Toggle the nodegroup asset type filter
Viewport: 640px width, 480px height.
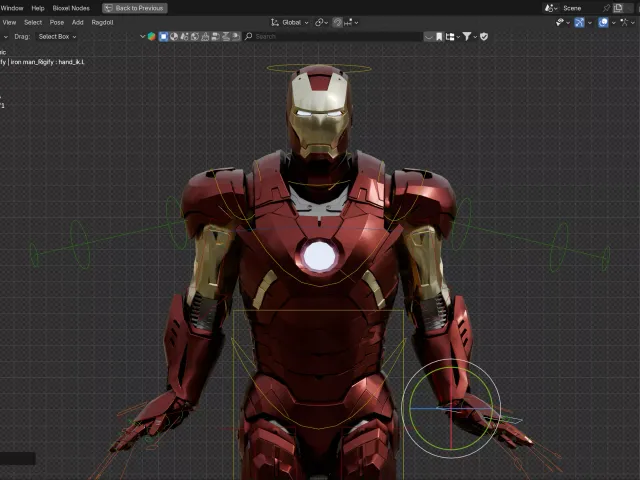(215, 36)
